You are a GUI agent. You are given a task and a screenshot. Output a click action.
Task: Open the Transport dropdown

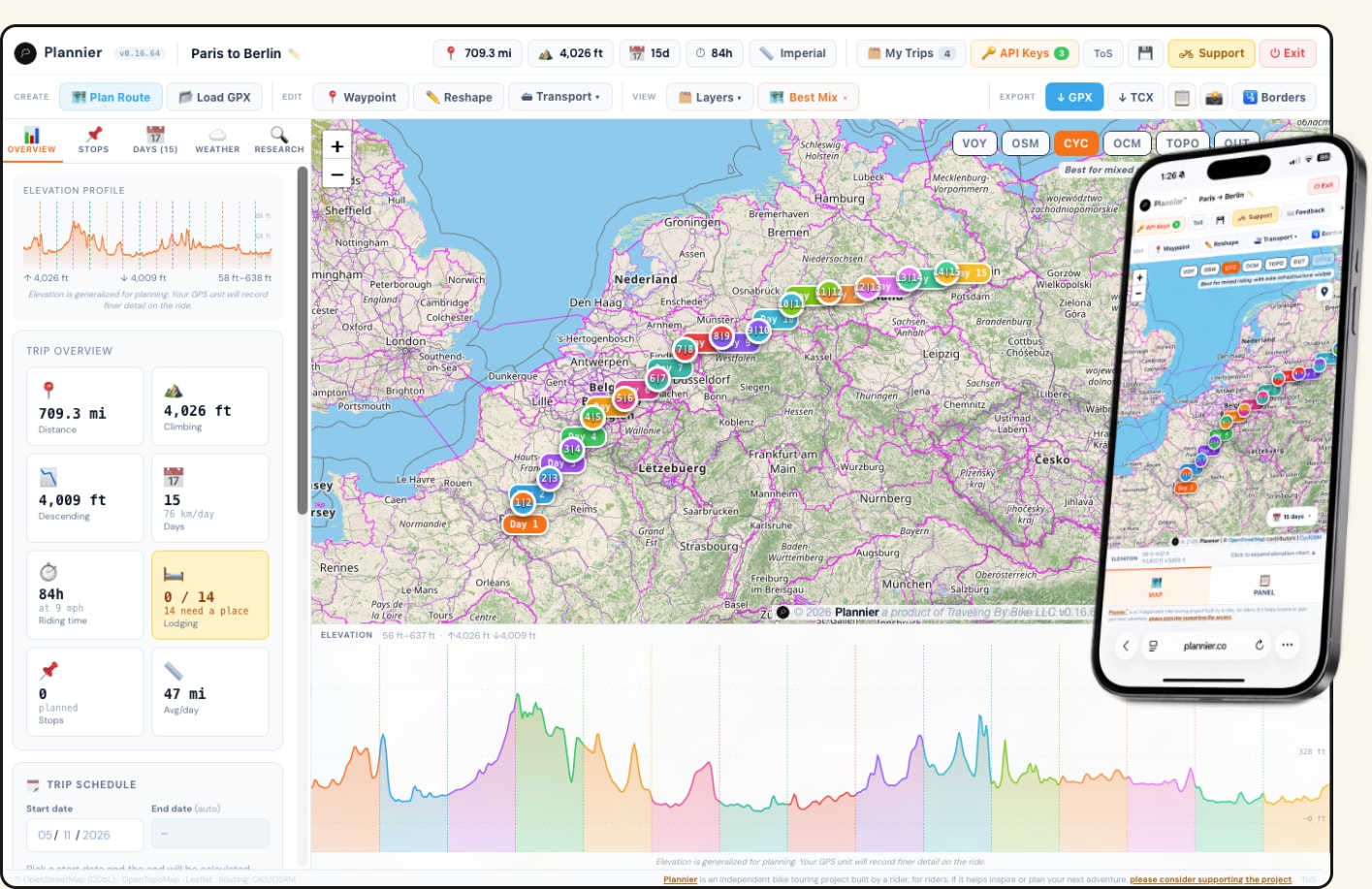click(560, 97)
